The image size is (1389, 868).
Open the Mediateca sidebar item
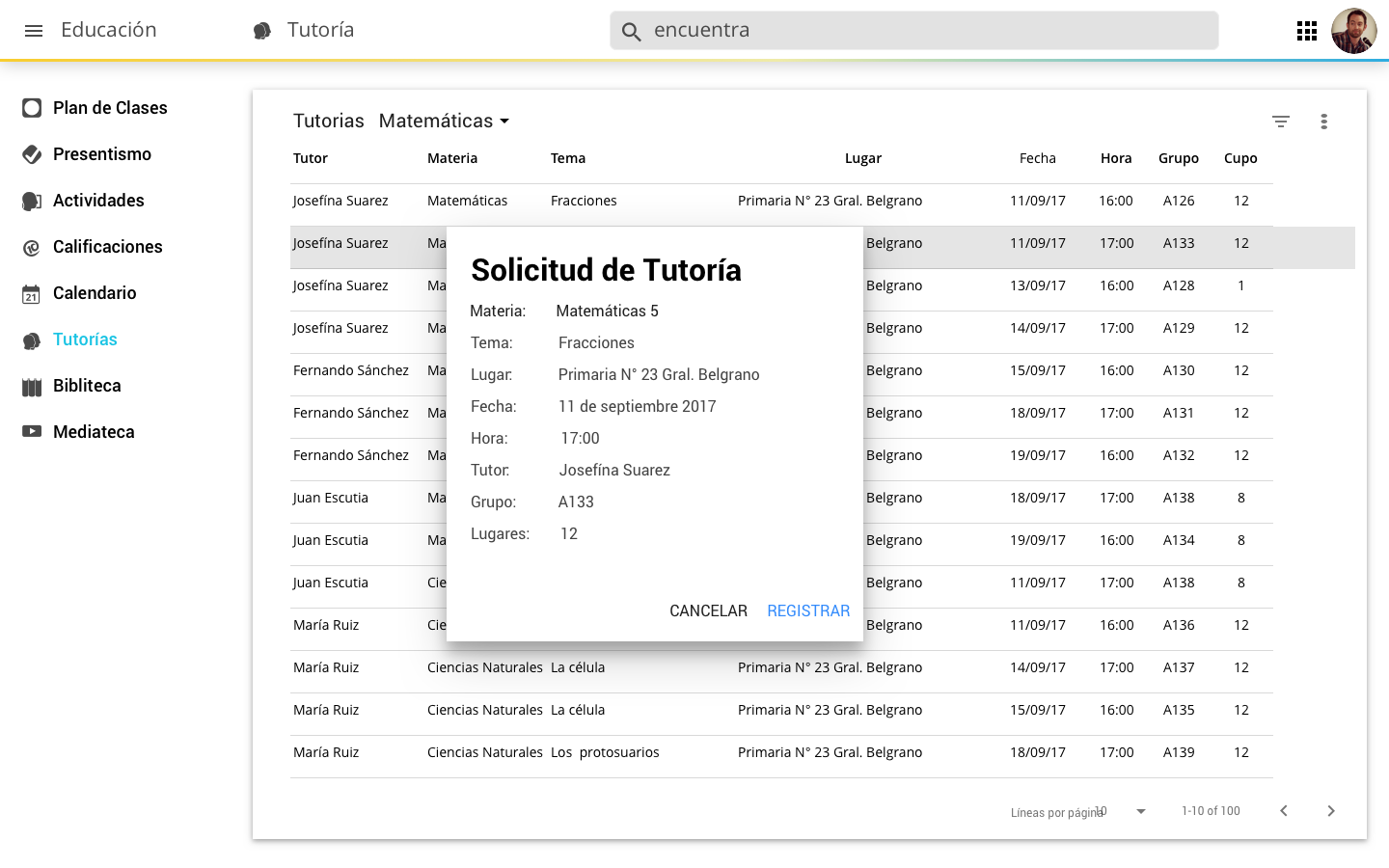pos(93,432)
